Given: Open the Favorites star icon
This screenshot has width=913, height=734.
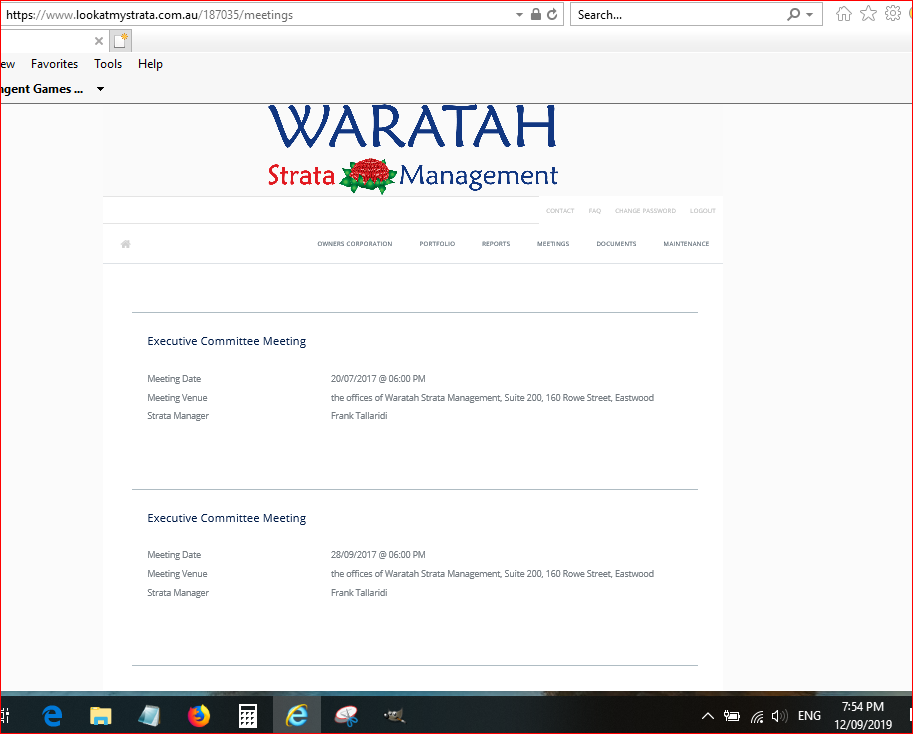Looking at the screenshot, I should coord(868,13).
